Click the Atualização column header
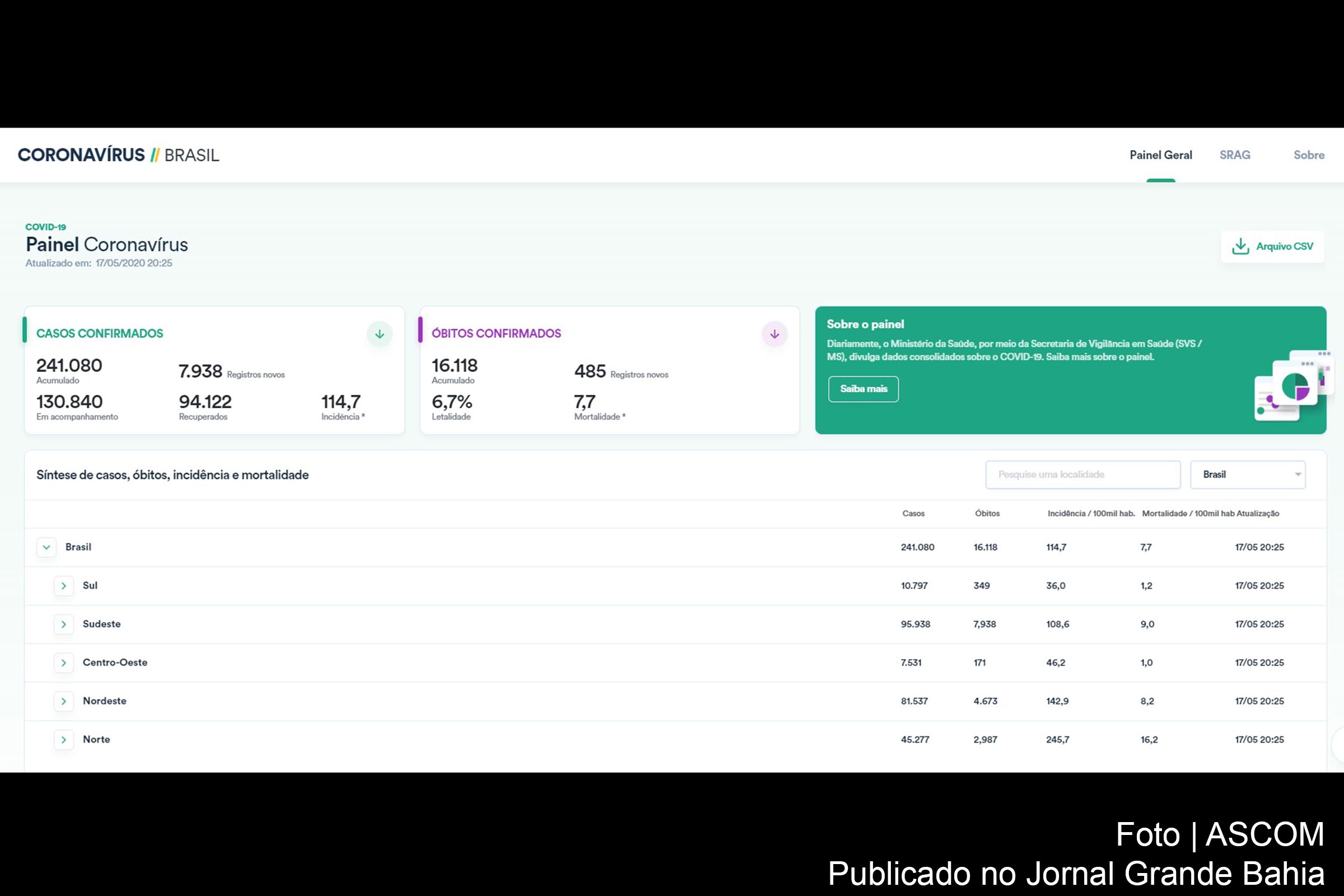Image resolution: width=1344 pixels, height=896 pixels. (x=1258, y=514)
